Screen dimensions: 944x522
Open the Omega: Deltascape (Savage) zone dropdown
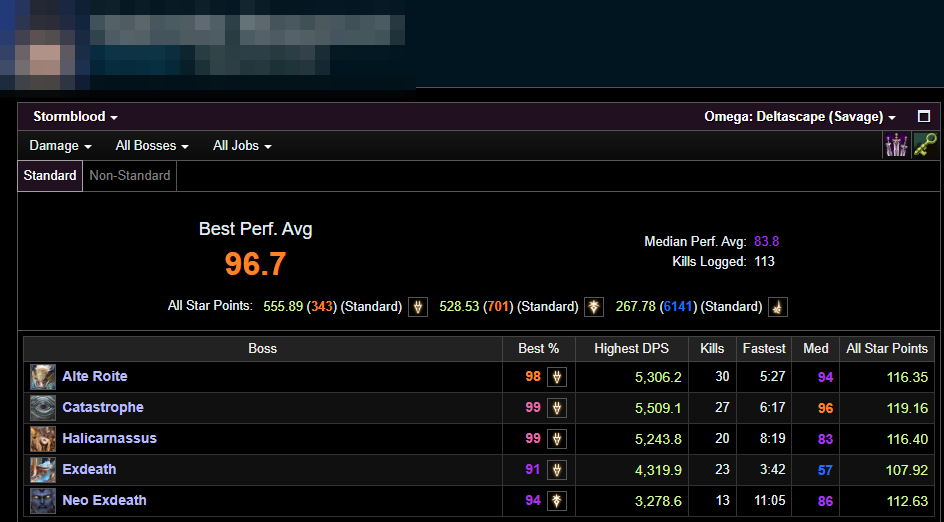click(800, 116)
